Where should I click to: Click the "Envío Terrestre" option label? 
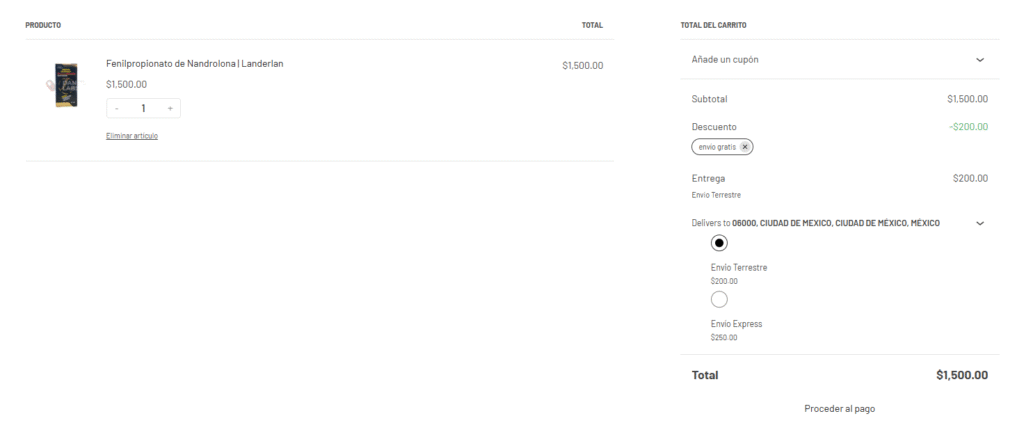pos(739,268)
